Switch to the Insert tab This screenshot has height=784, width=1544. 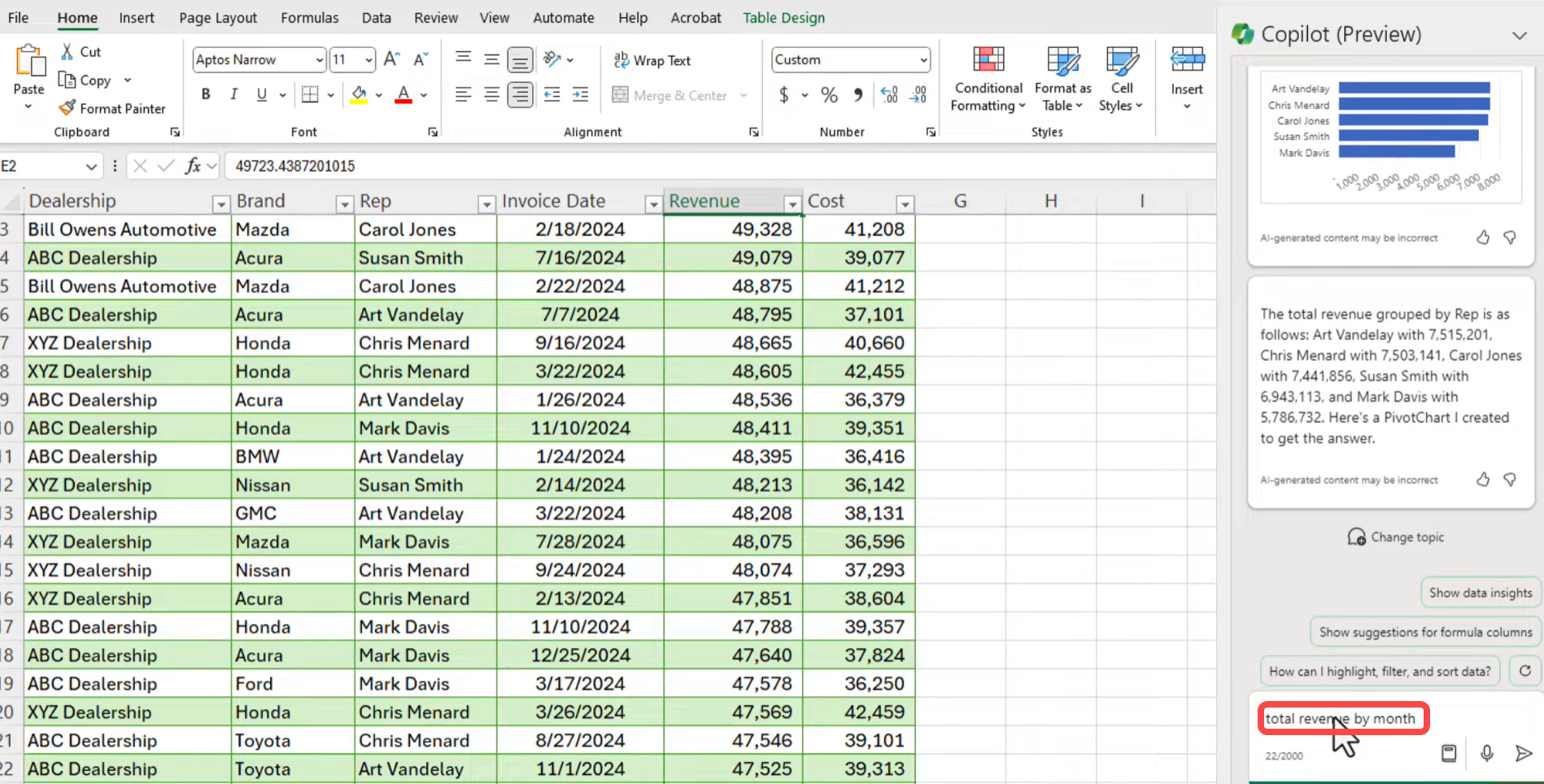137,18
